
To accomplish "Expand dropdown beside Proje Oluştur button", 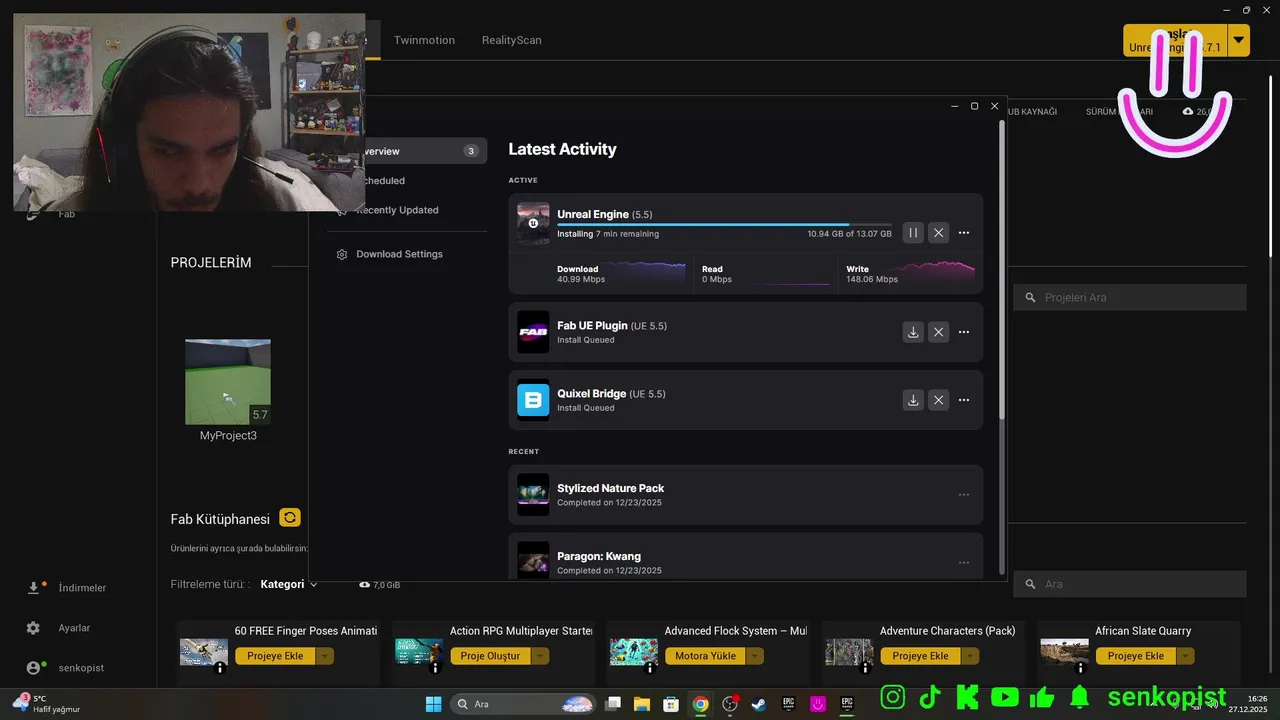I will (540, 656).
